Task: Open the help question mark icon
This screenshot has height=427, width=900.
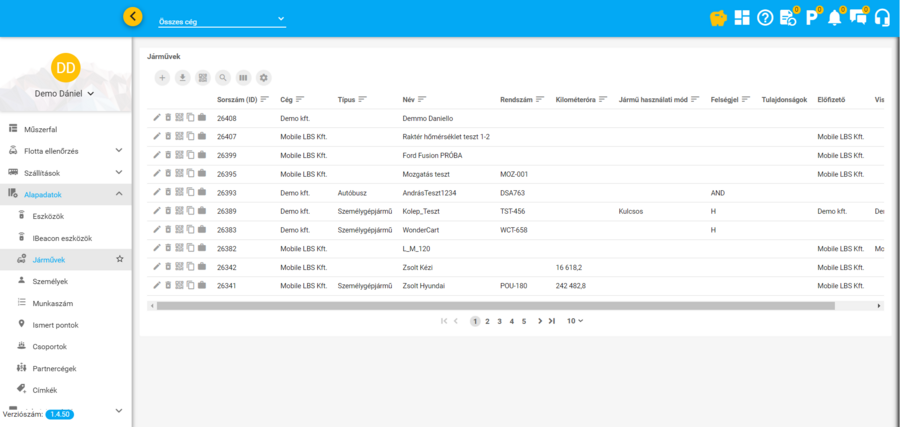Action: 765,18
